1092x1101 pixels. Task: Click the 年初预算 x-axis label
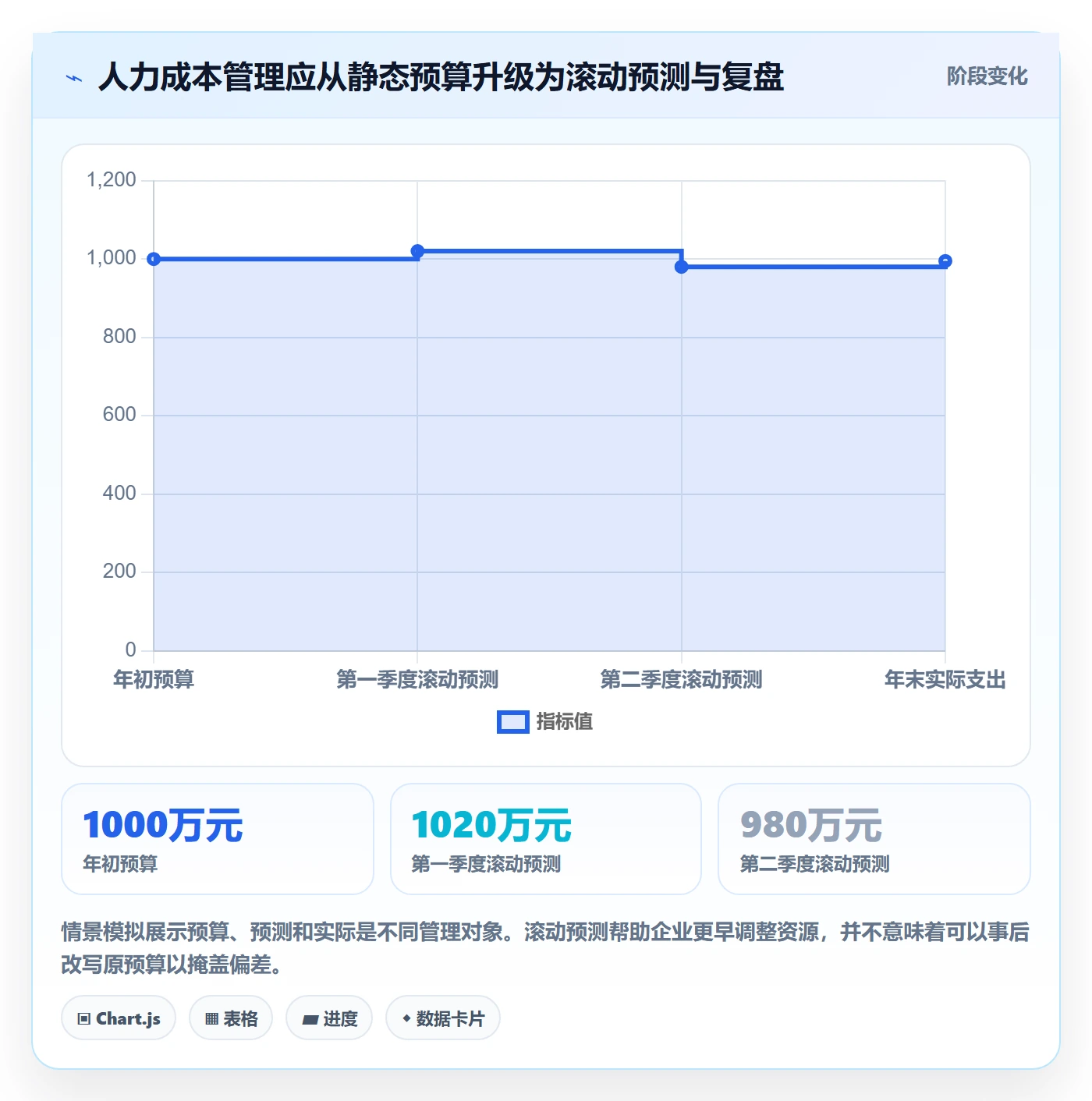point(154,679)
